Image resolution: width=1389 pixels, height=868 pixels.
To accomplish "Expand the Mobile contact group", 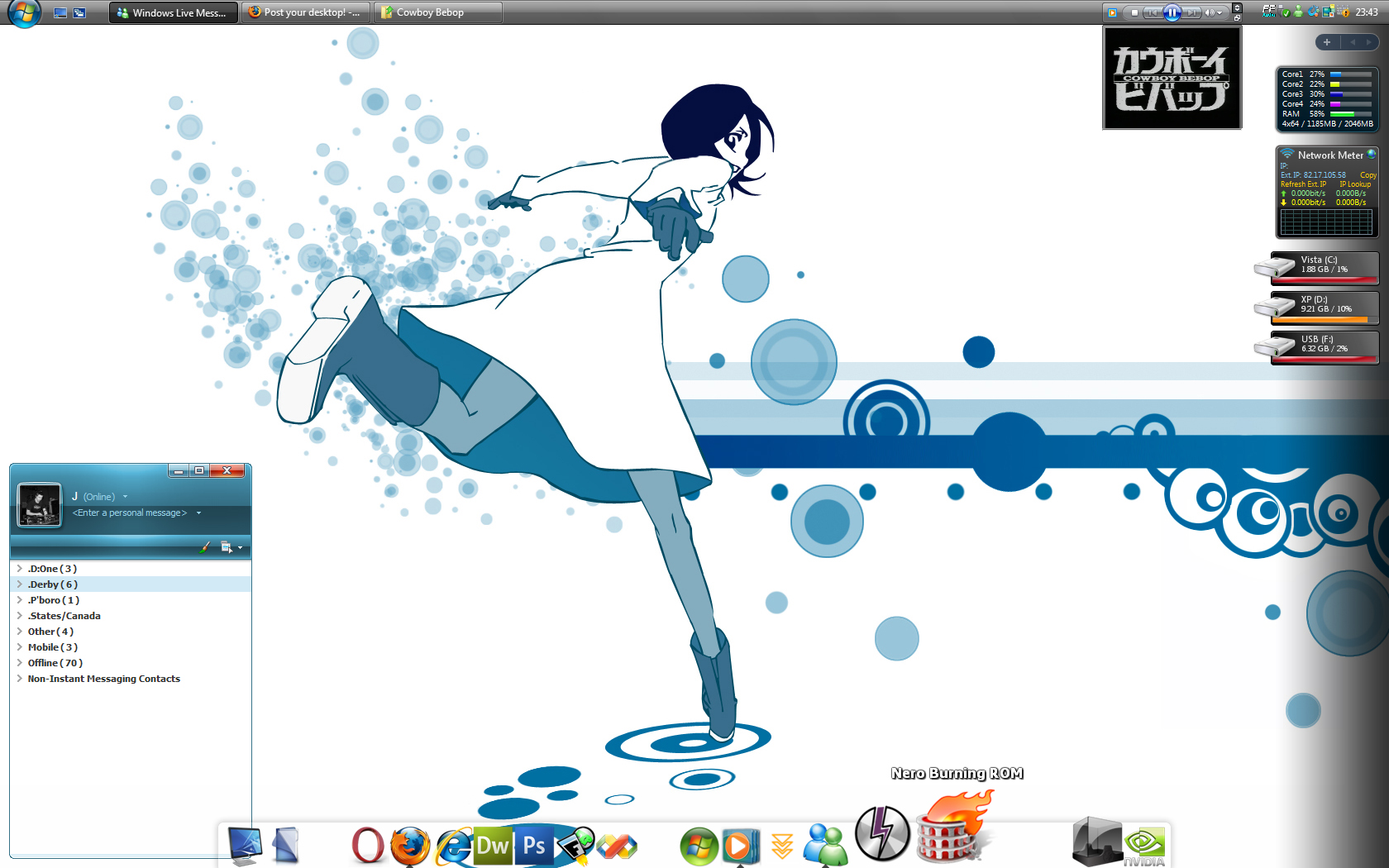I will [19, 647].
